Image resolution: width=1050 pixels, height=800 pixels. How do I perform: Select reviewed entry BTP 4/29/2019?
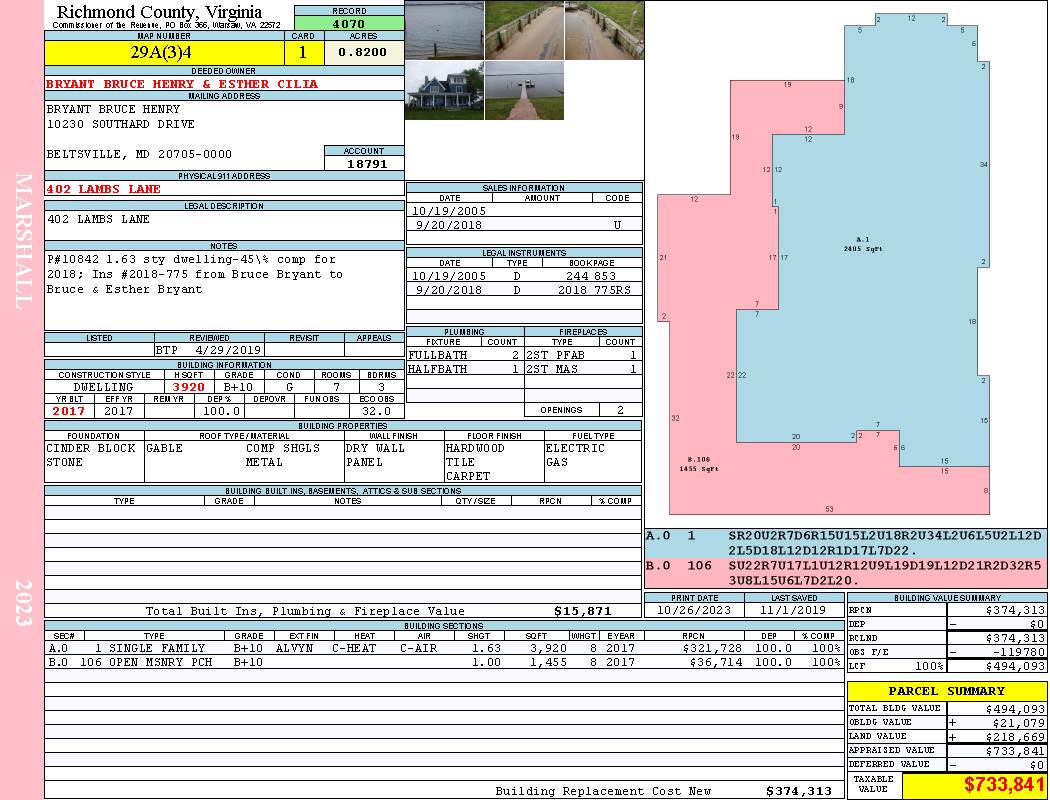click(208, 349)
